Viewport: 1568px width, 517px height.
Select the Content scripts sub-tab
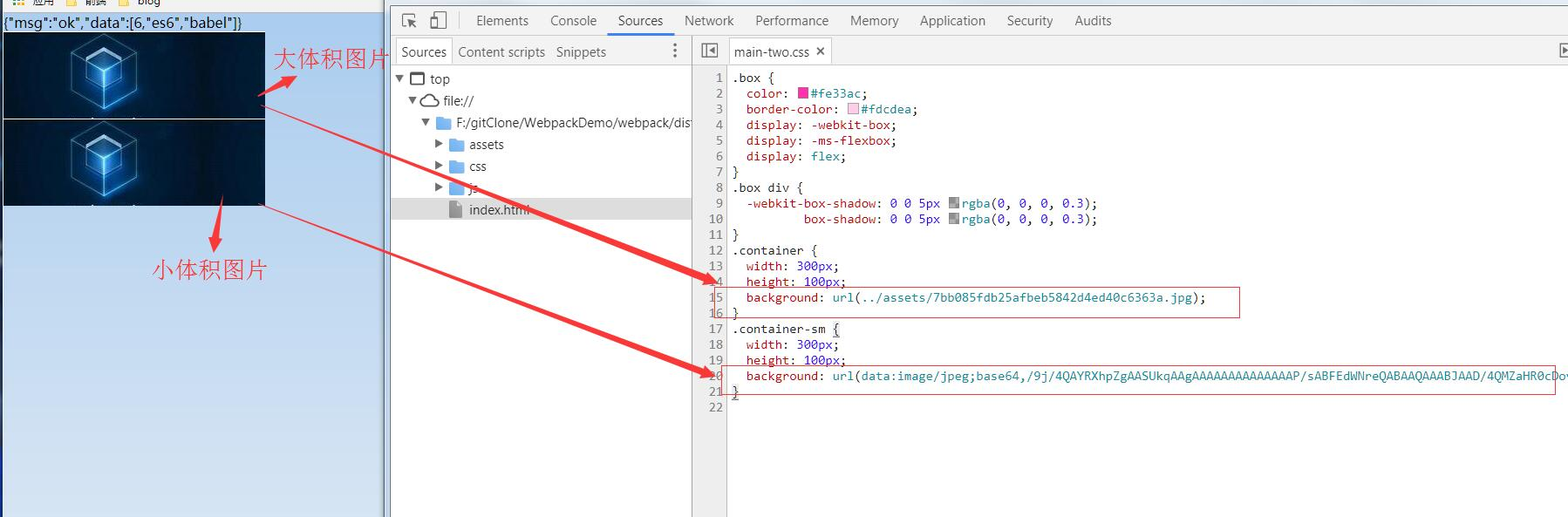point(501,51)
